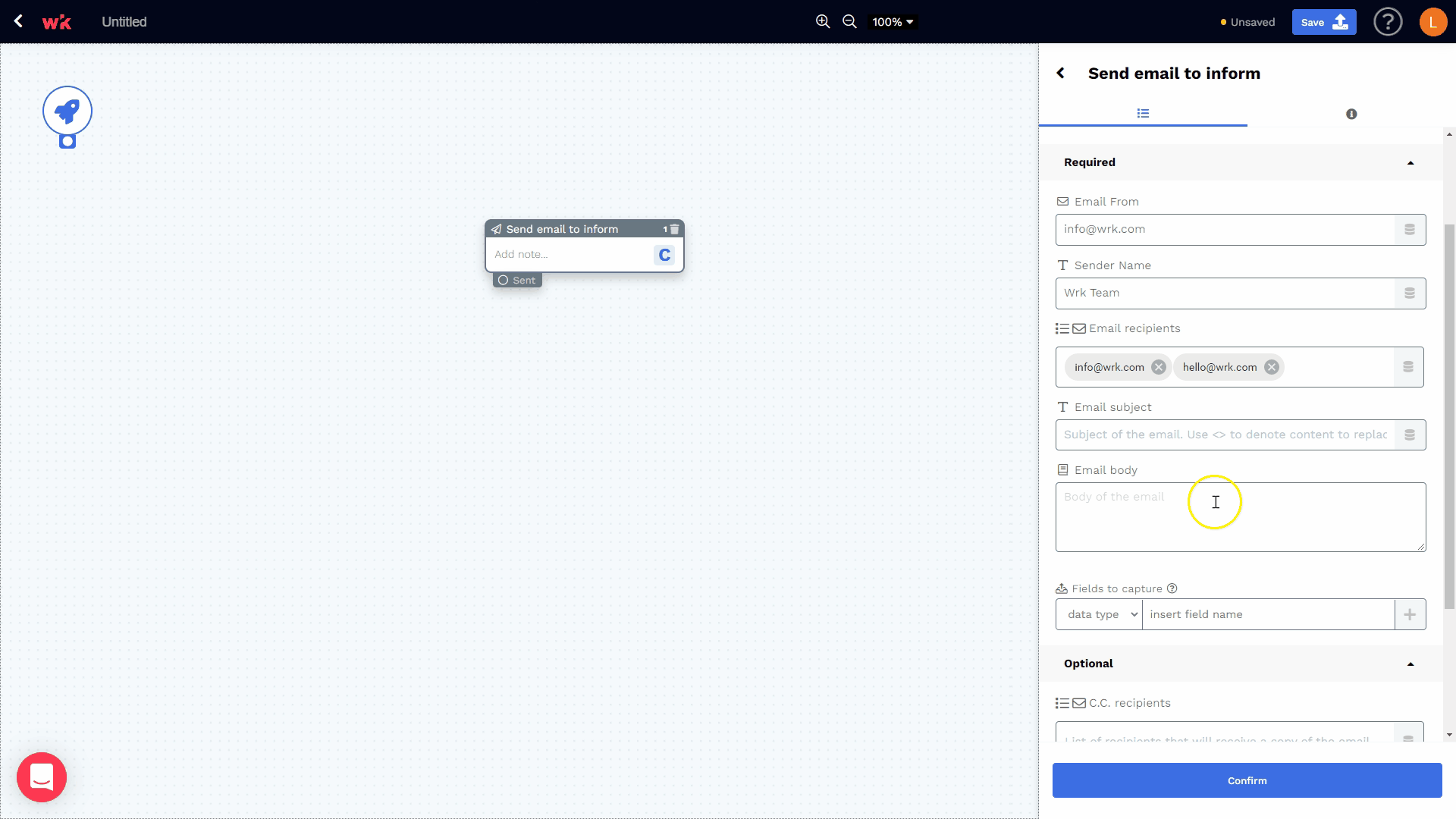Click the C badge on the node
Viewport: 1456px width, 819px height.
pos(664,255)
